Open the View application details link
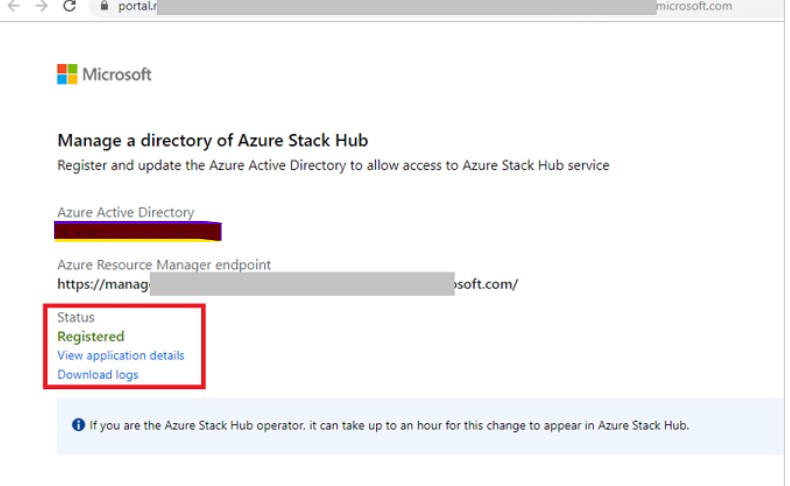Viewport: 790px width, 486px height. [x=121, y=356]
